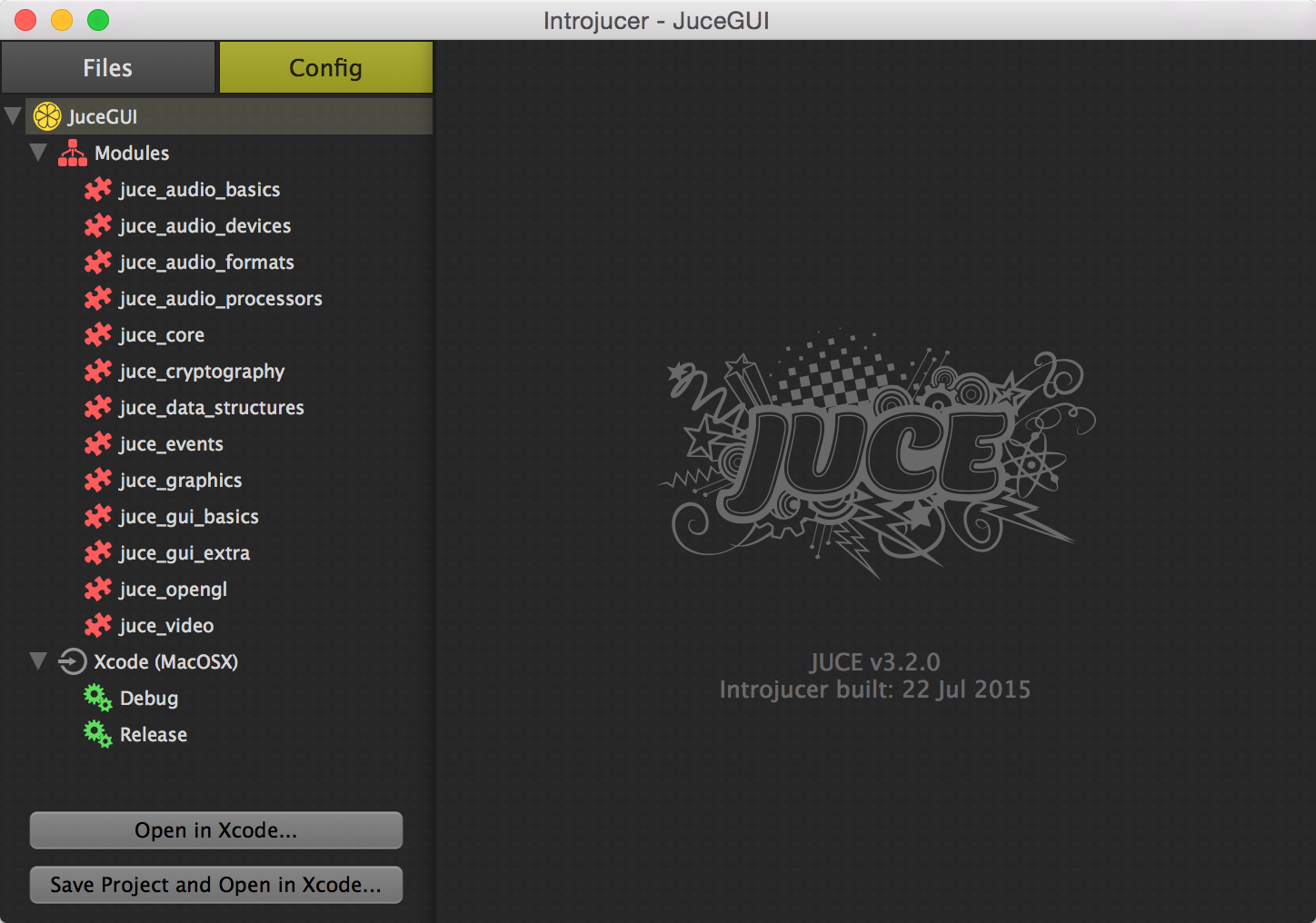The image size is (1316, 923).
Task: Select the juce_video module
Action: coord(165,625)
